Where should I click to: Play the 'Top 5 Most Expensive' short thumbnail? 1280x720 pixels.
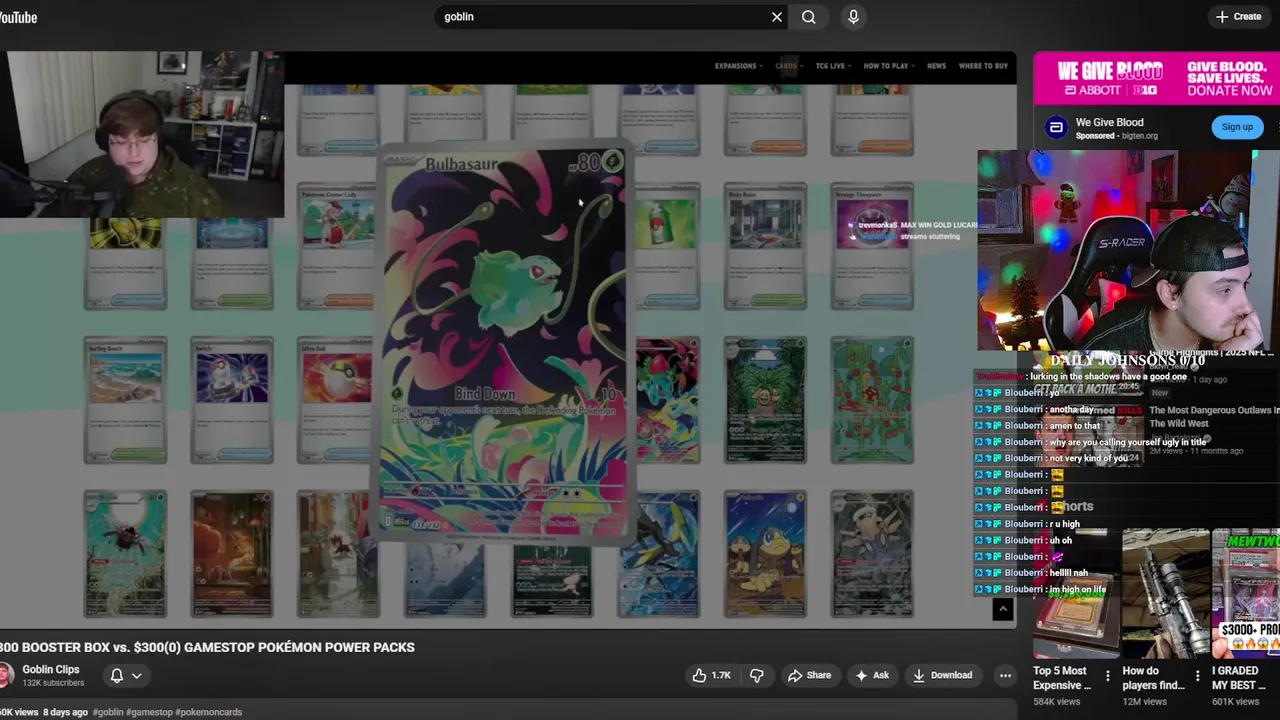(1076, 594)
